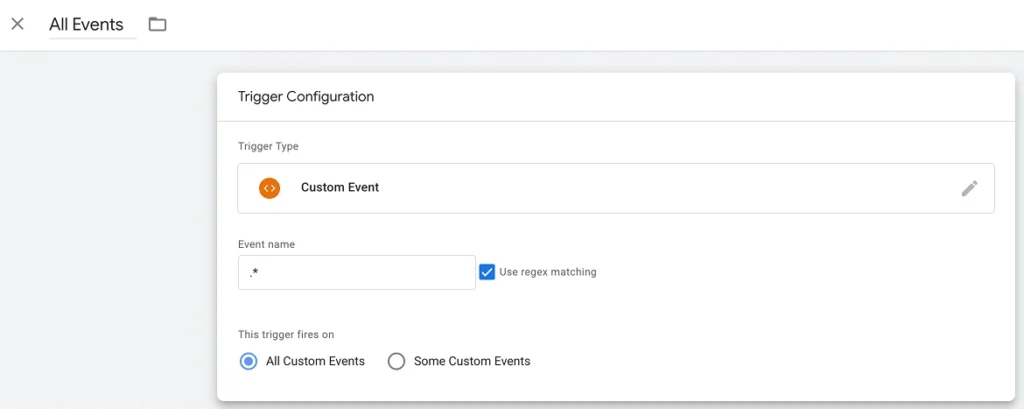The height and width of the screenshot is (409, 1024).
Task: Select the All Custom Events radio button
Action: (248, 361)
